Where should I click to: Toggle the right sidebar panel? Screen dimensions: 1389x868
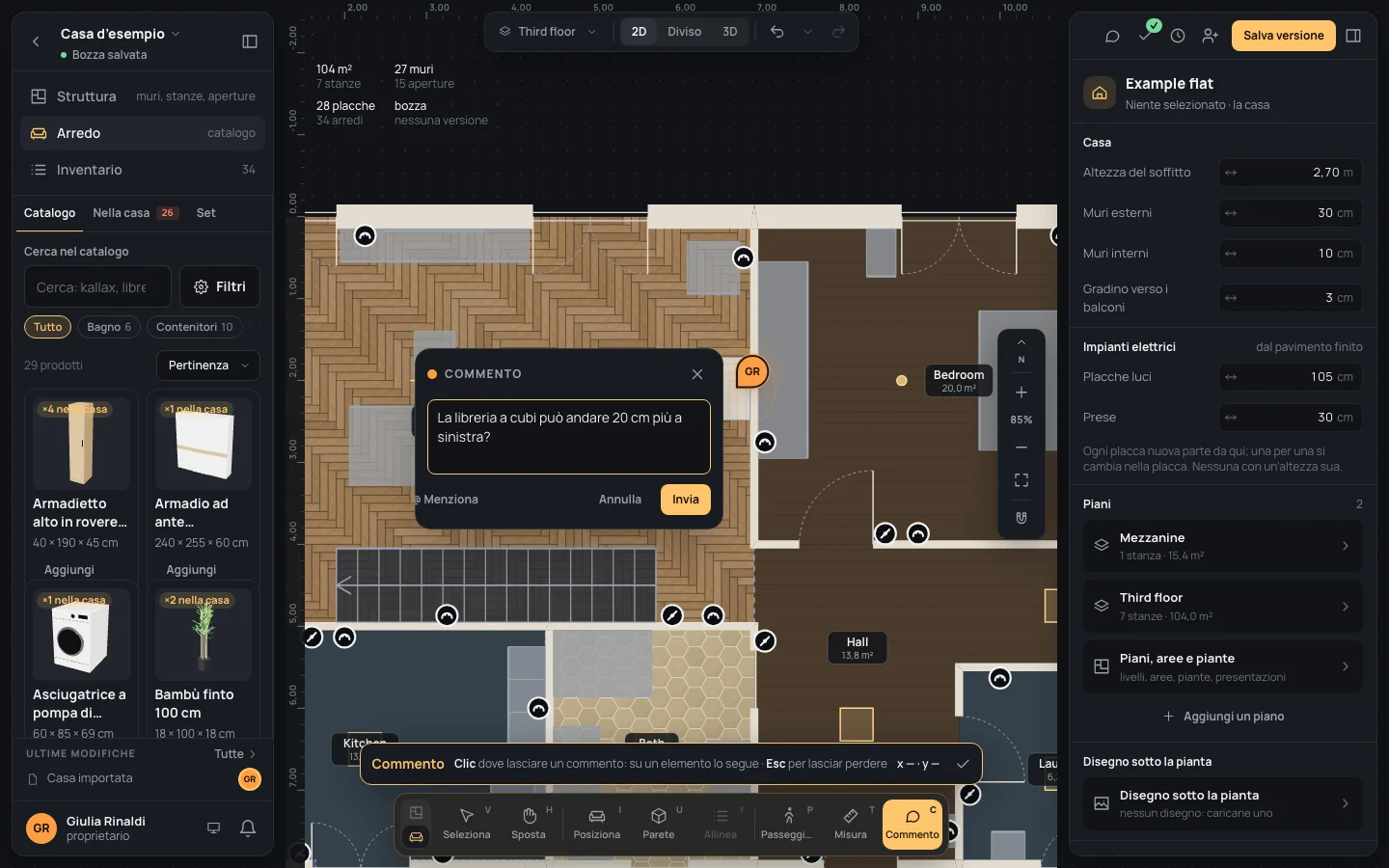point(1353,36)
